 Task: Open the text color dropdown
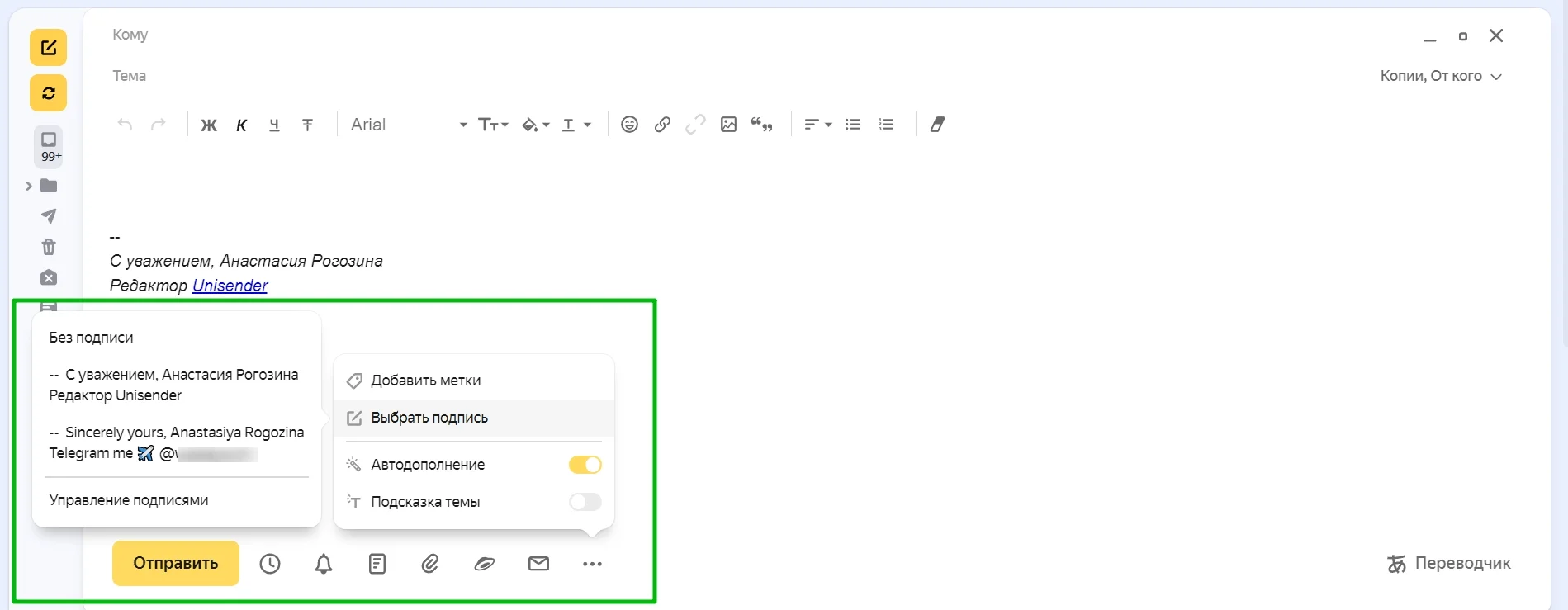coord(576,125)
